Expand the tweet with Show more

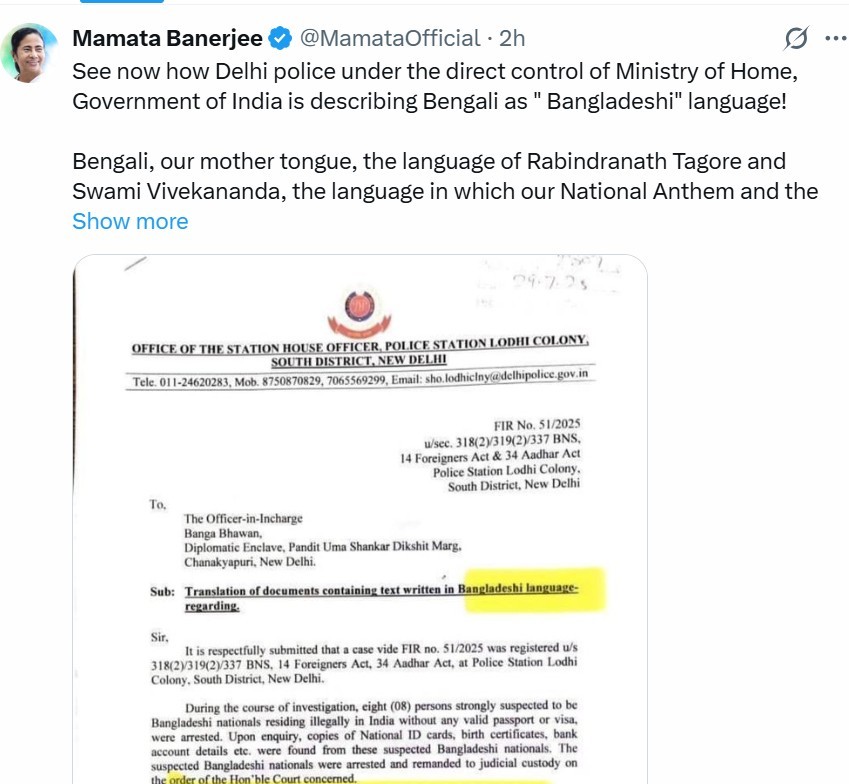(130, 221)
